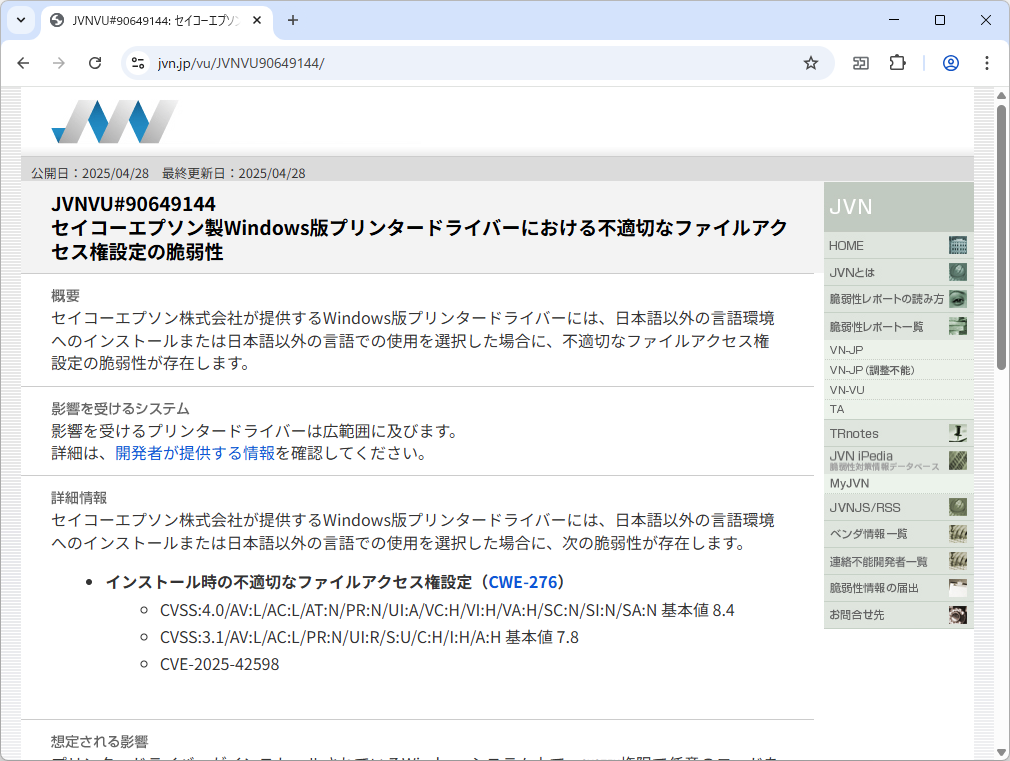The height and width of the screenshot is (761, 1010).
Task: Open HOME via the building icon
Action: (958, 245)
